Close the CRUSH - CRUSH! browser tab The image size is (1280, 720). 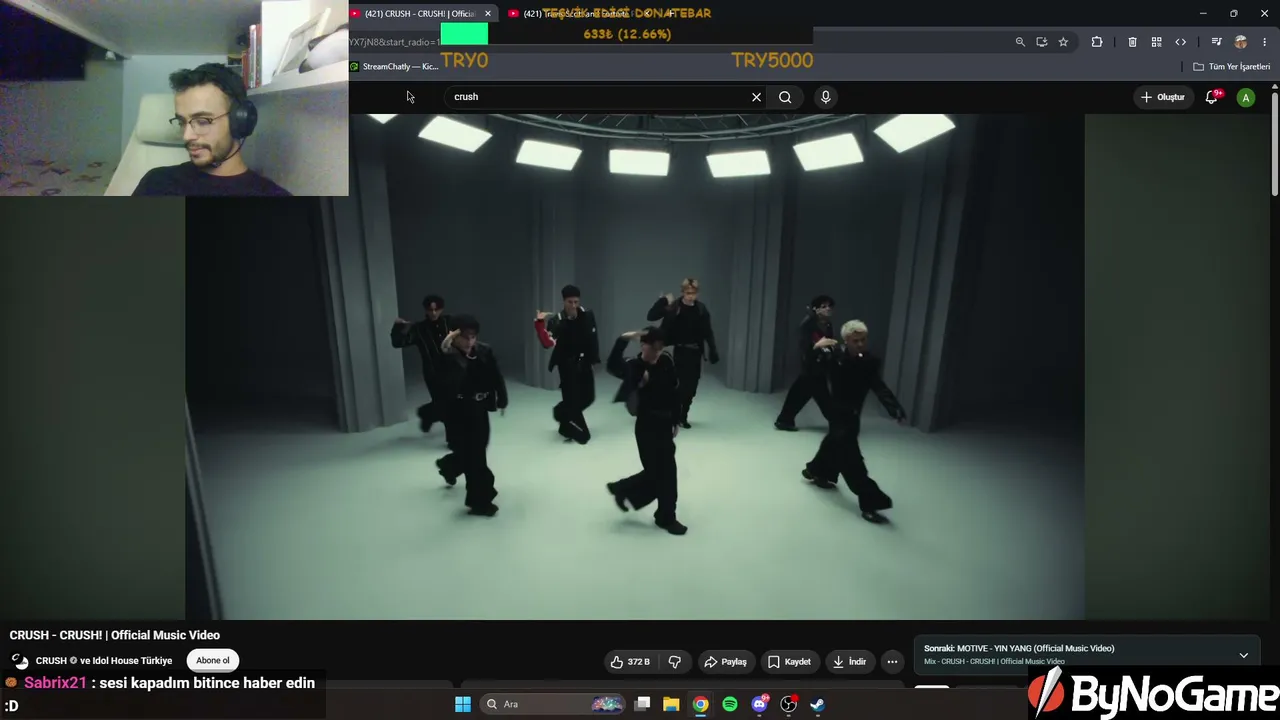[487, 13]
